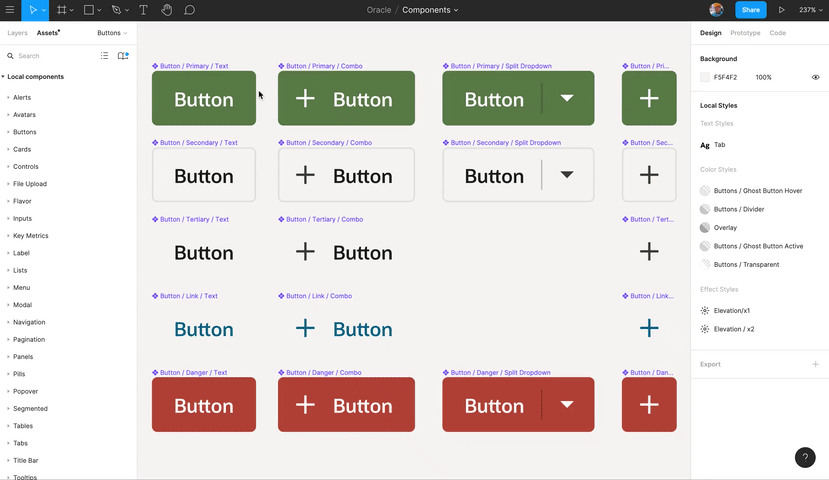Image resolution: width=829 pixels, height=480 pixels.
Task: Present the prototype with play button
Action: [x=781, y=10]
